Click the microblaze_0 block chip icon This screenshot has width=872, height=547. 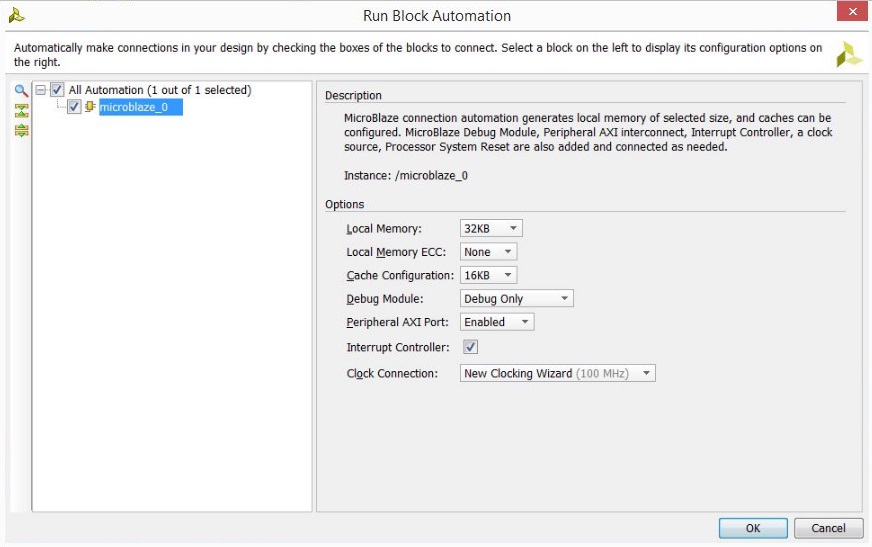(x=90, y=106)
